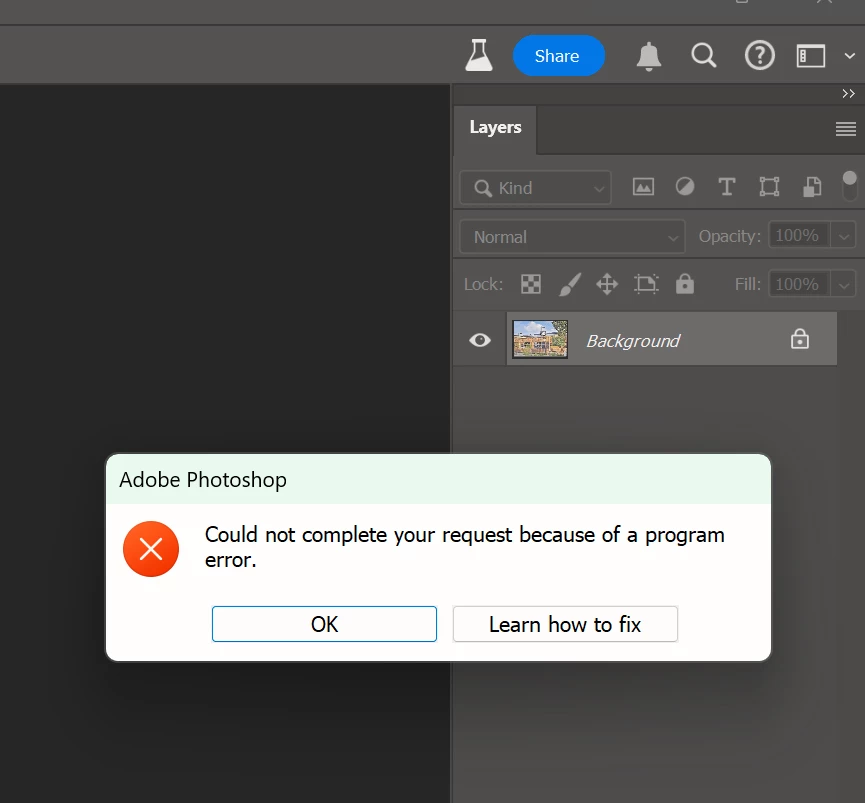Toggle prevent artboard auto-nesting lock
This screenshot has height=803, width=865.
pyautogui.click(x=646, y=284)
